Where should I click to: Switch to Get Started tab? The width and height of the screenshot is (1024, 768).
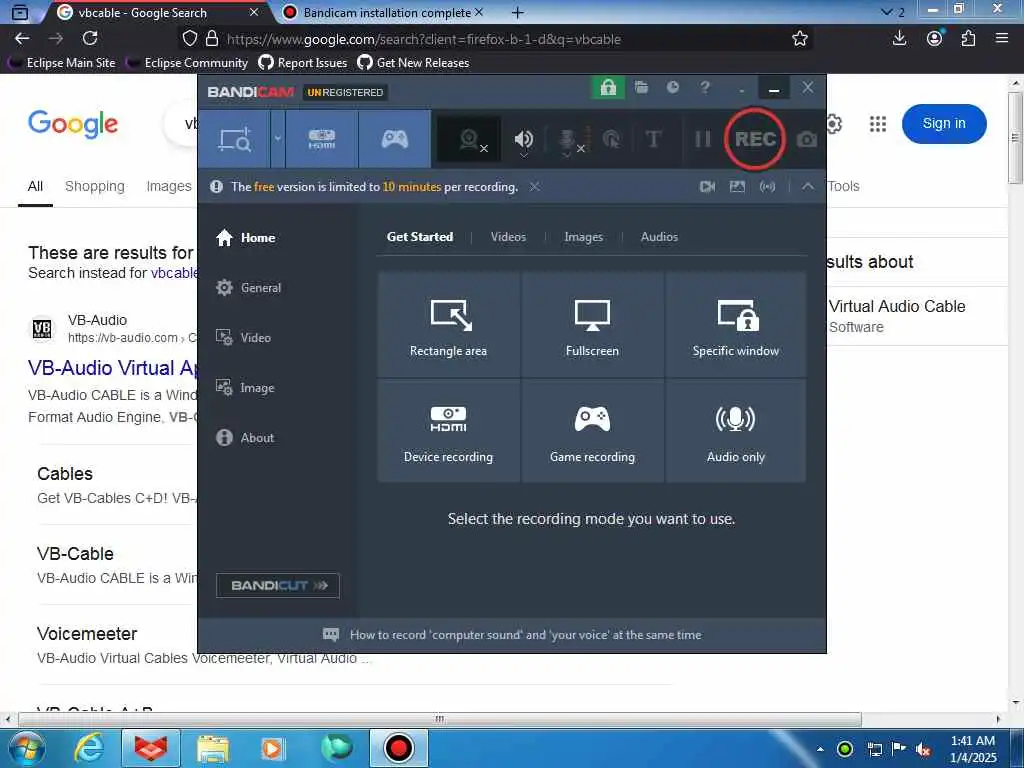pos(420,237)
